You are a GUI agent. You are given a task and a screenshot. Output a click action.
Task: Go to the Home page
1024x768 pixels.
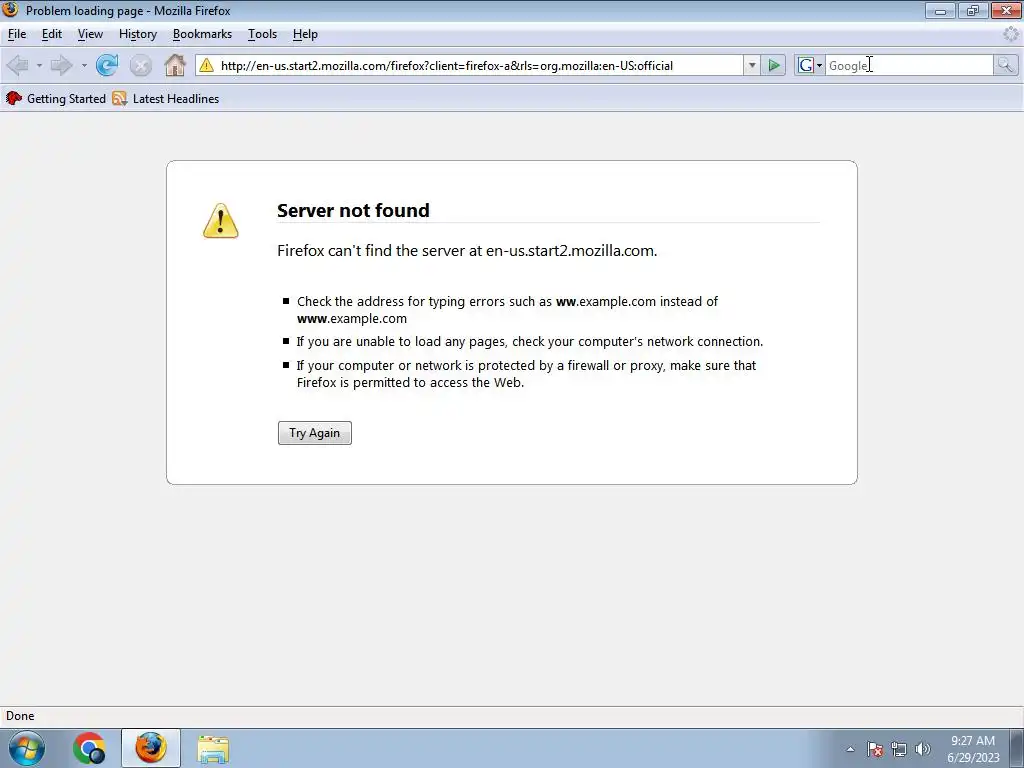pos(174,65)
